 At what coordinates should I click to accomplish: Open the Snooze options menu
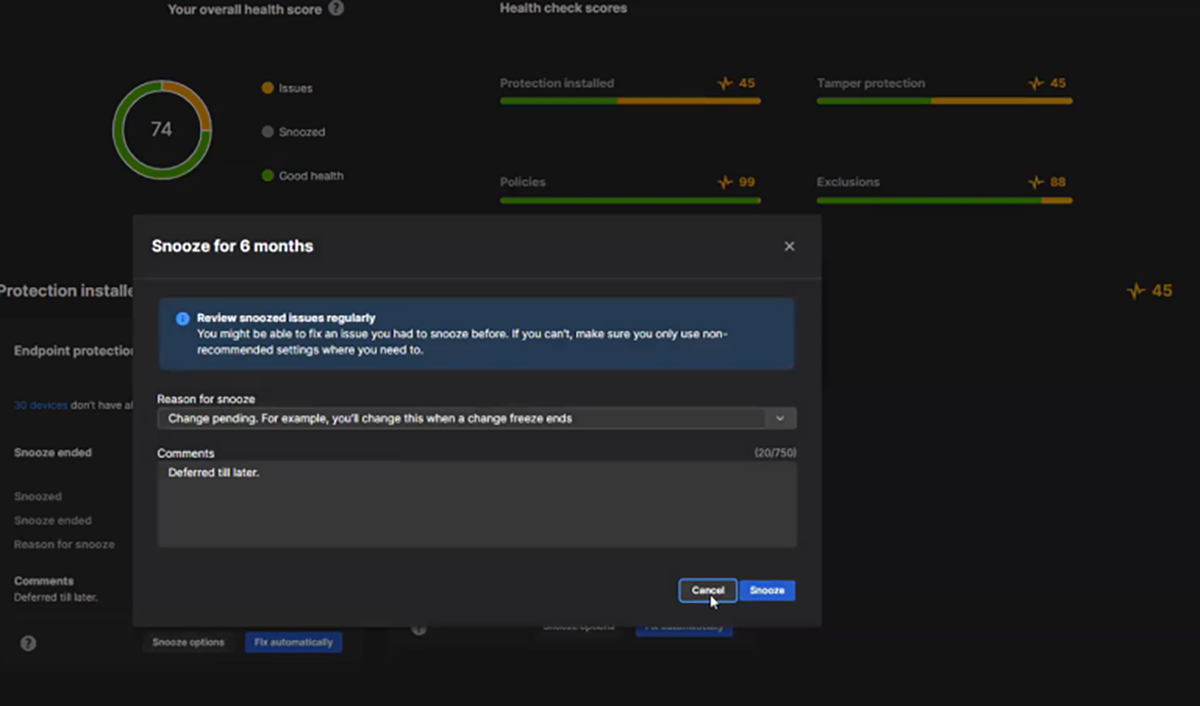pyautogui.click(x=188, y=642)
